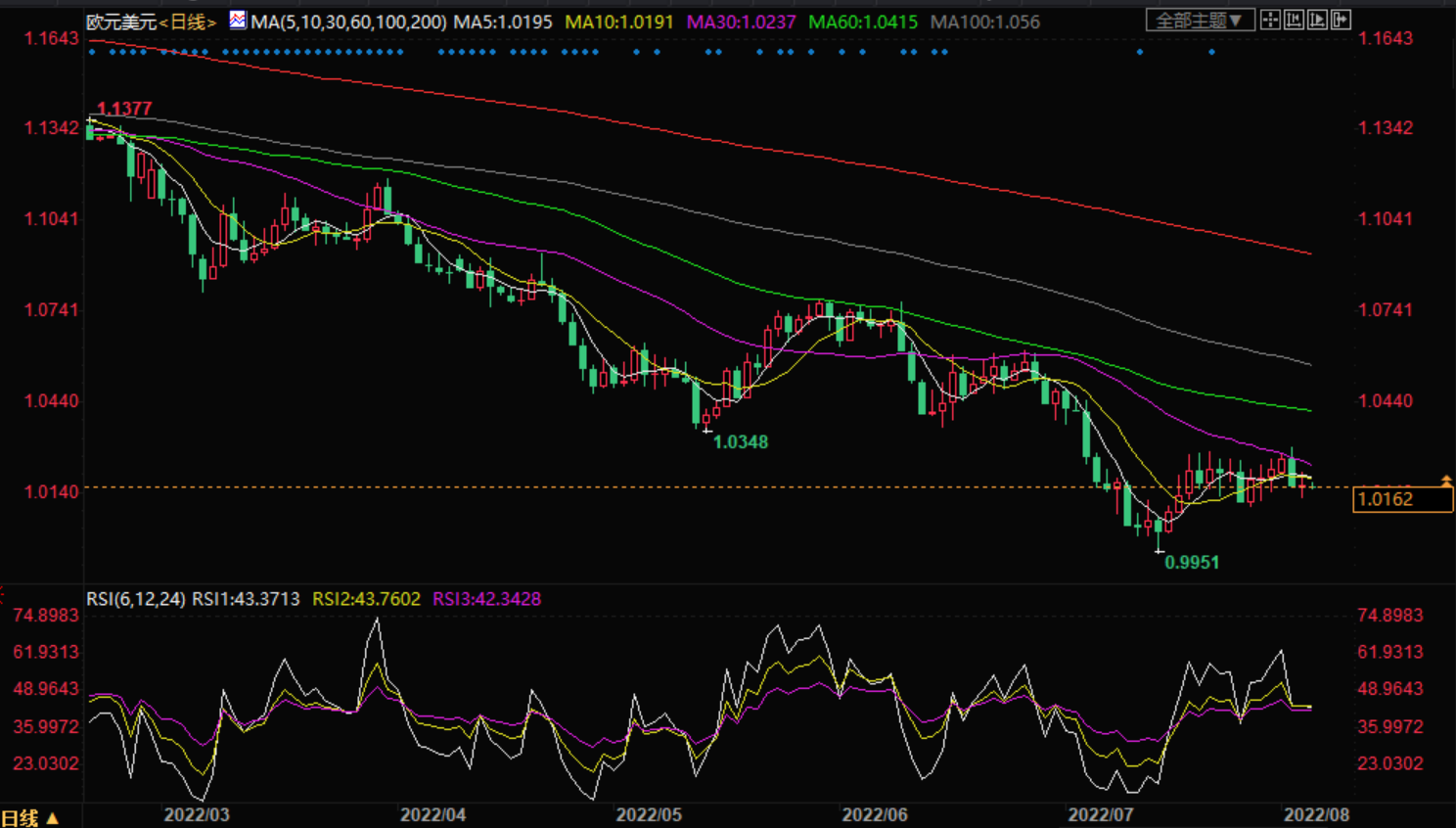Open the 全部主题 theme dropdown
The width and height of the screenshot is (1456, 828).
[1199, 21]
